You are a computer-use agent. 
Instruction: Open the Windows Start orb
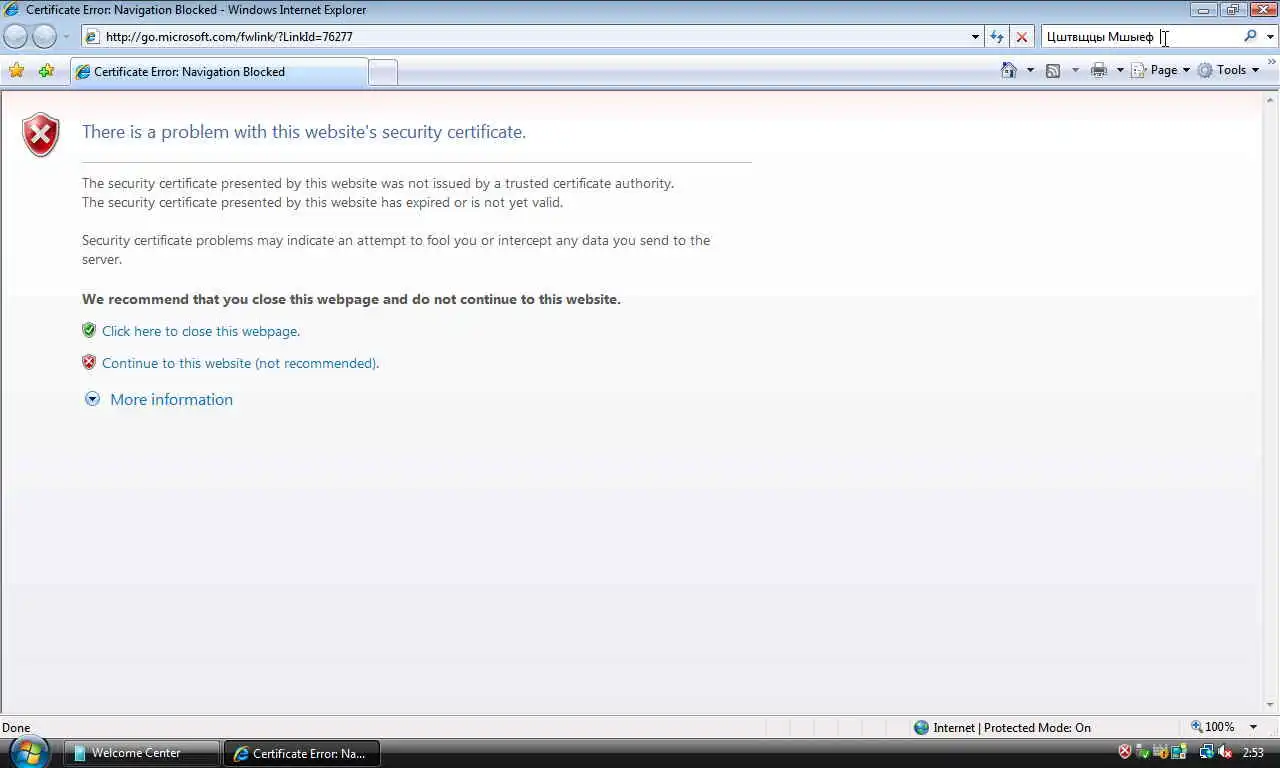(29, 752)
